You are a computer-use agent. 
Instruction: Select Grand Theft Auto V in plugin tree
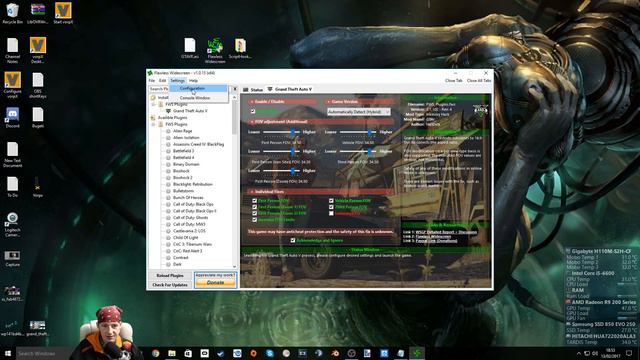[190, 111]
